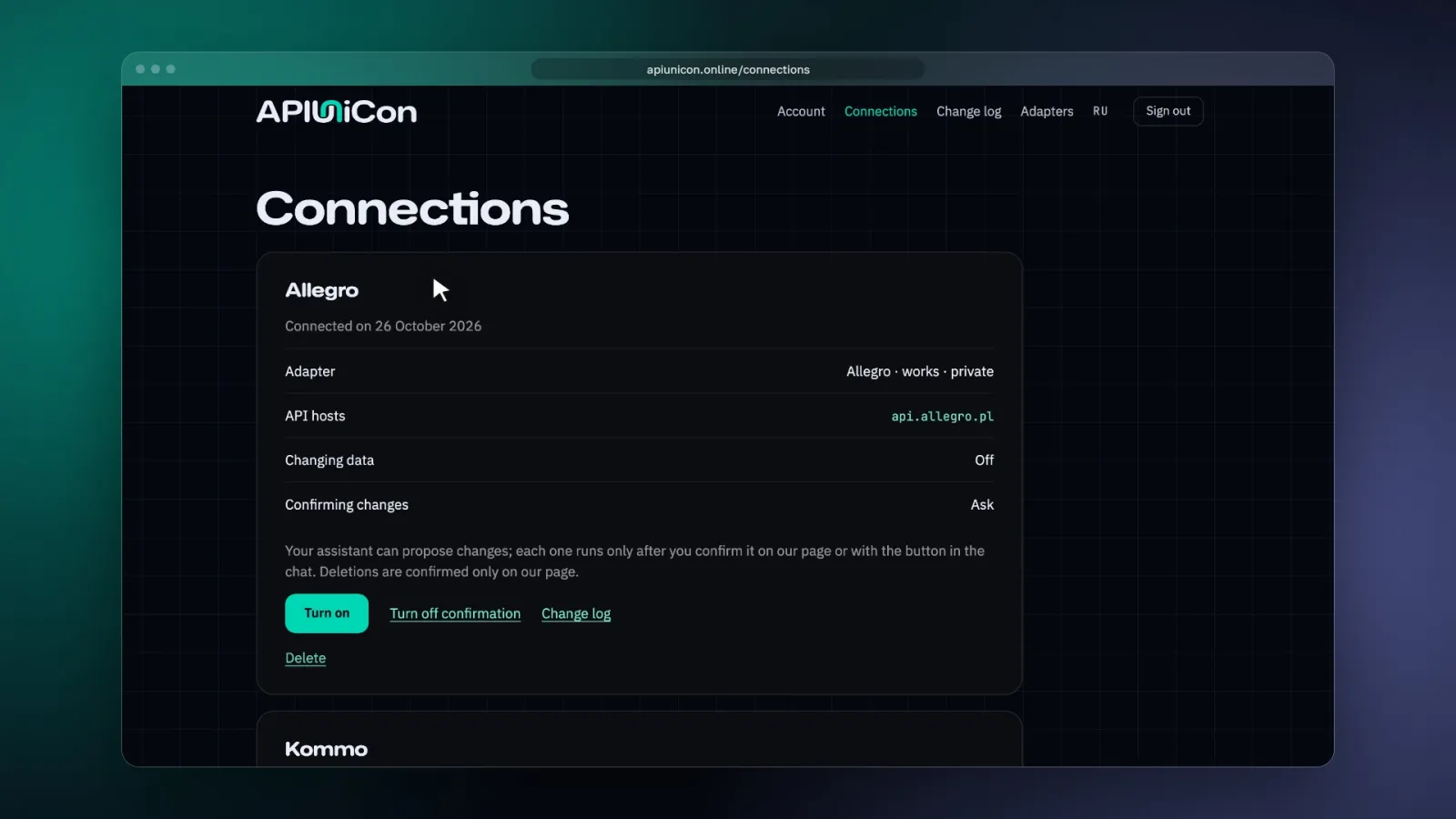Click the Kommo connection title

(x=326, y=749)
